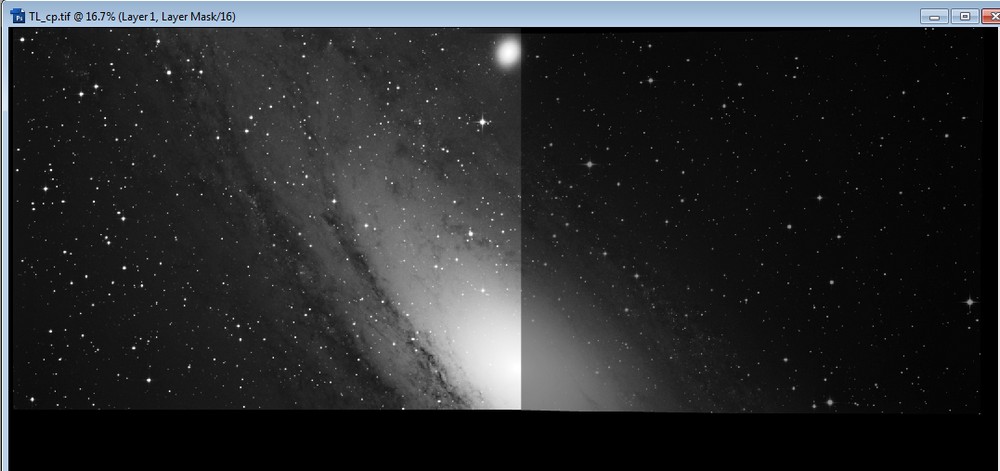Click the spiked bright star left of the seam

[481, 121]
